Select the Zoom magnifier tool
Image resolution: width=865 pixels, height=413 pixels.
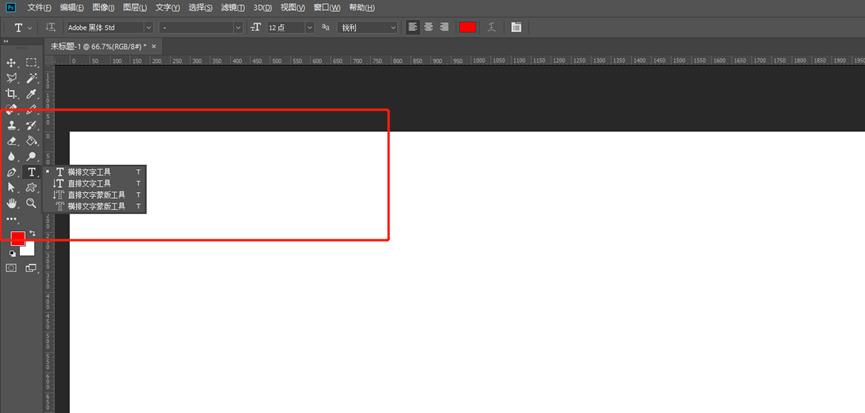32,203
